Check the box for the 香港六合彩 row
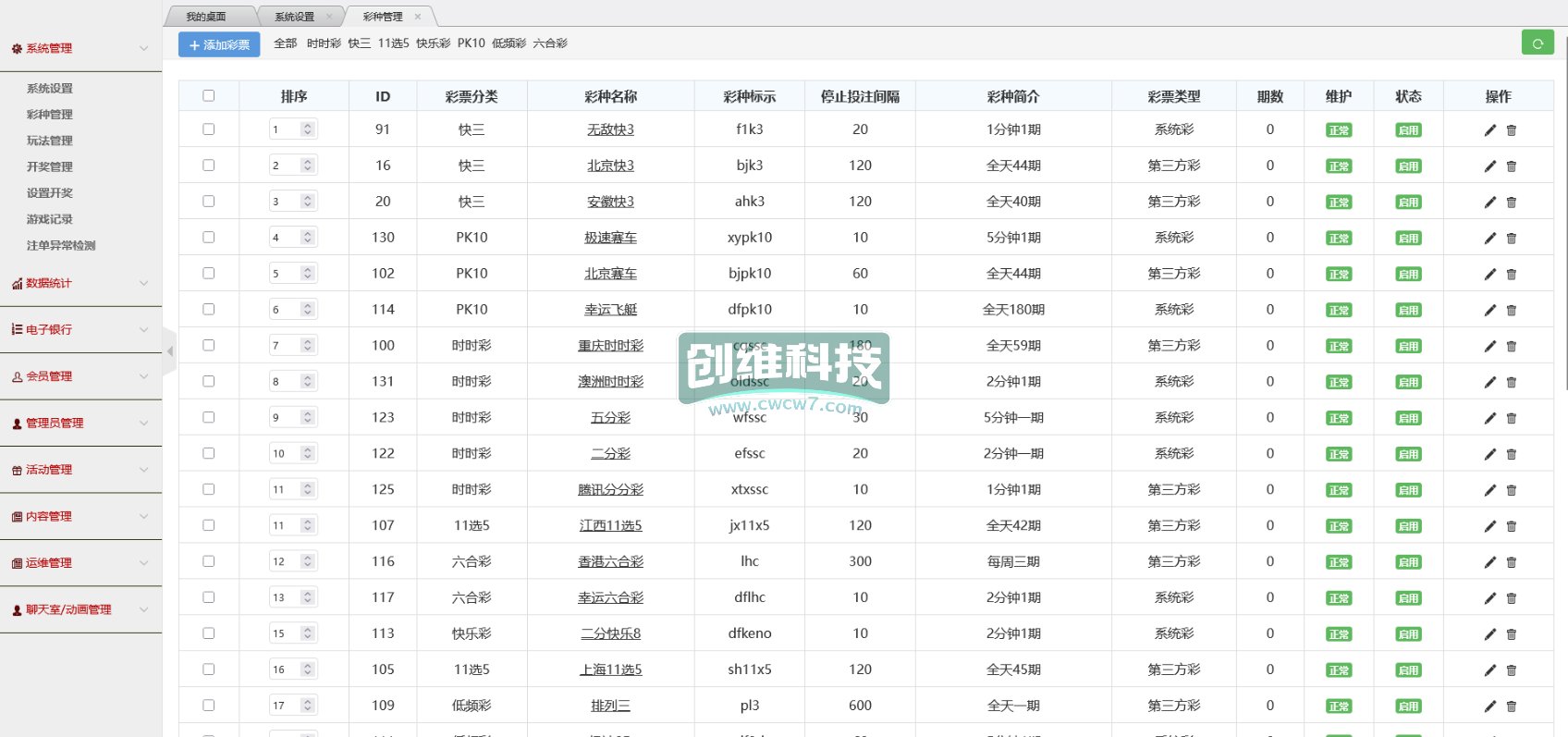Viewport: 1568px width, 737px height. pyautogui.click(x=208, y=561)
